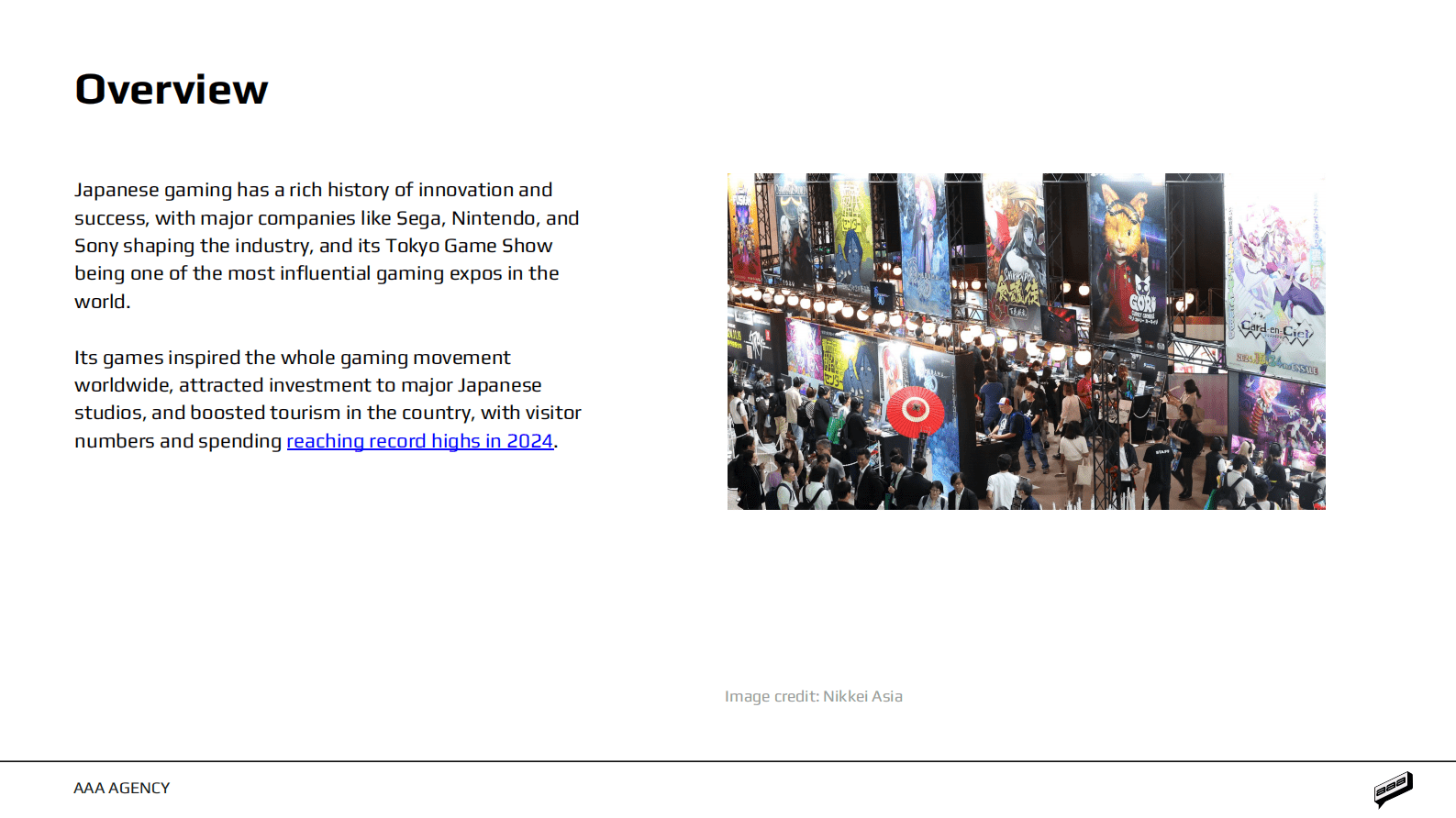Click 'Tokyo Game Show' in the paragraph text
Screen dimensions: 1456x818
tap(468, 246)
